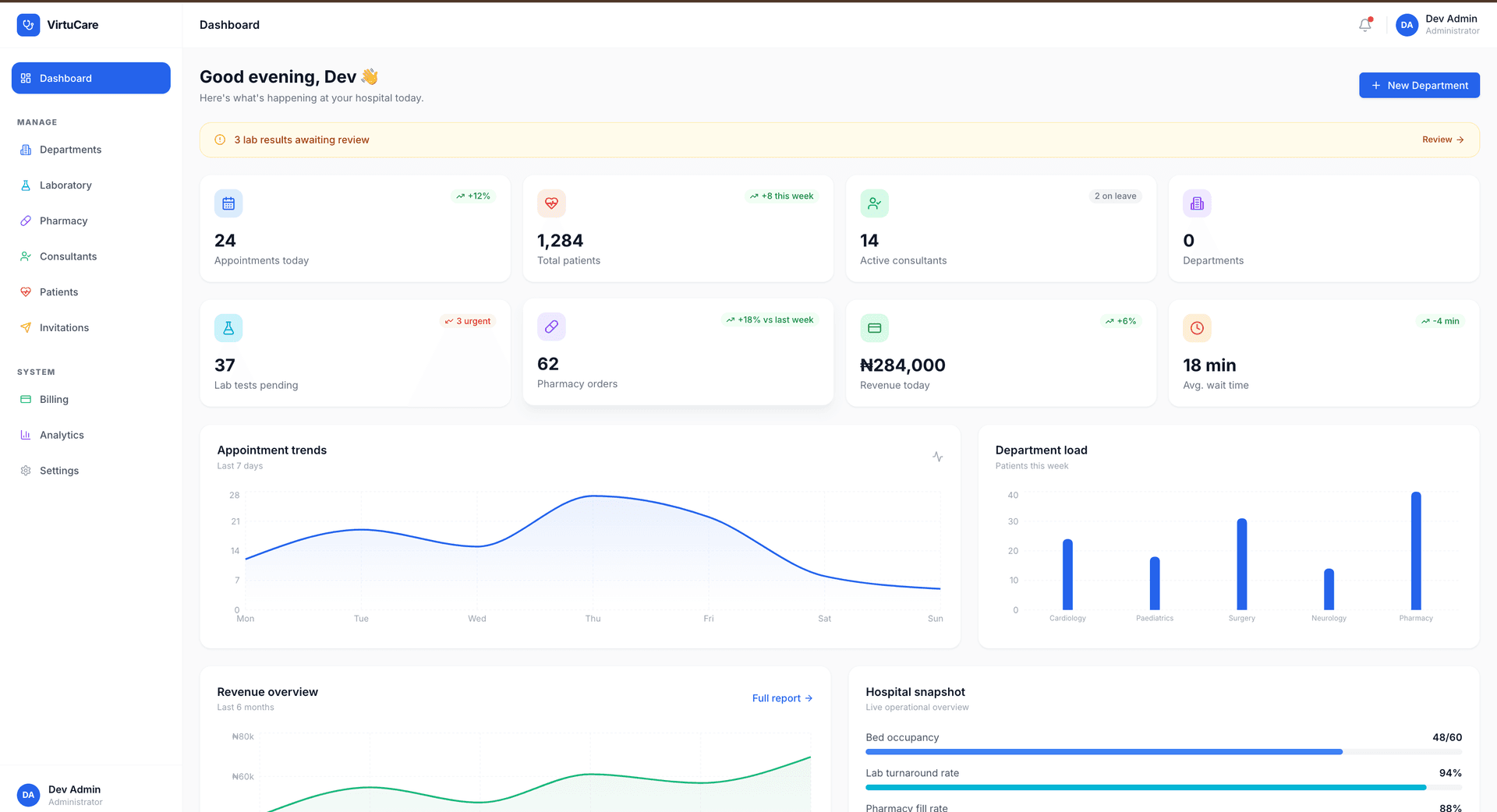Select Pharmacy in the sidebar
This screenshot has height=812, width=1497.
[90, 221]
